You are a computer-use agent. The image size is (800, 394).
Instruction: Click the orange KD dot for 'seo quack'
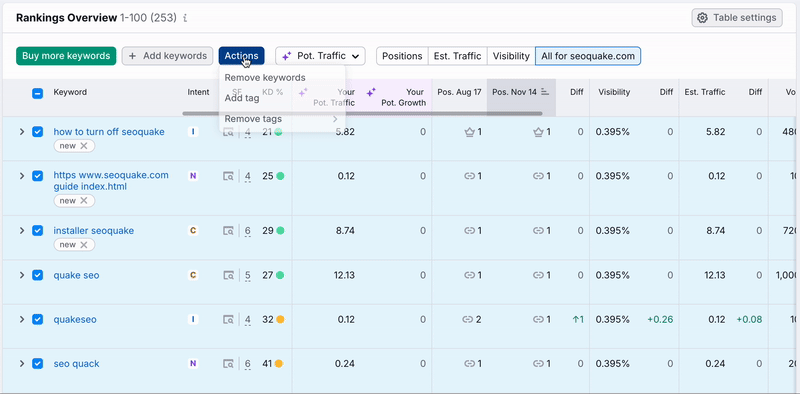click(279, 364)
